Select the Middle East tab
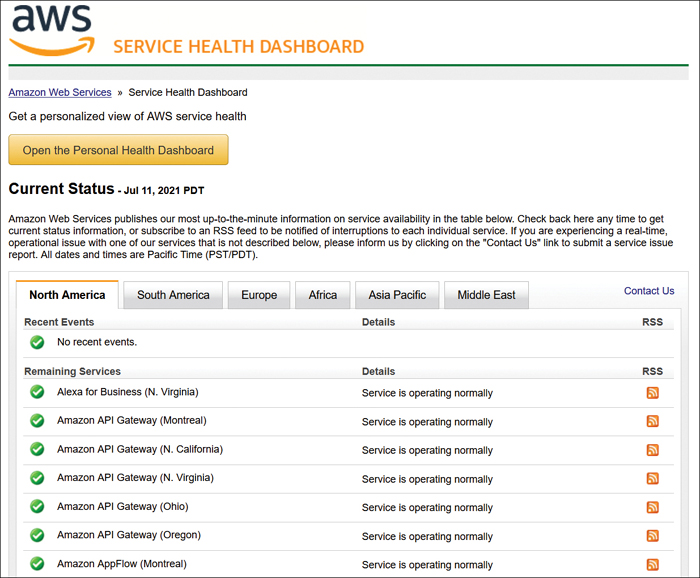Image resolution: width=700 pixels, height=578 pixels. click(x=487, y=295)
